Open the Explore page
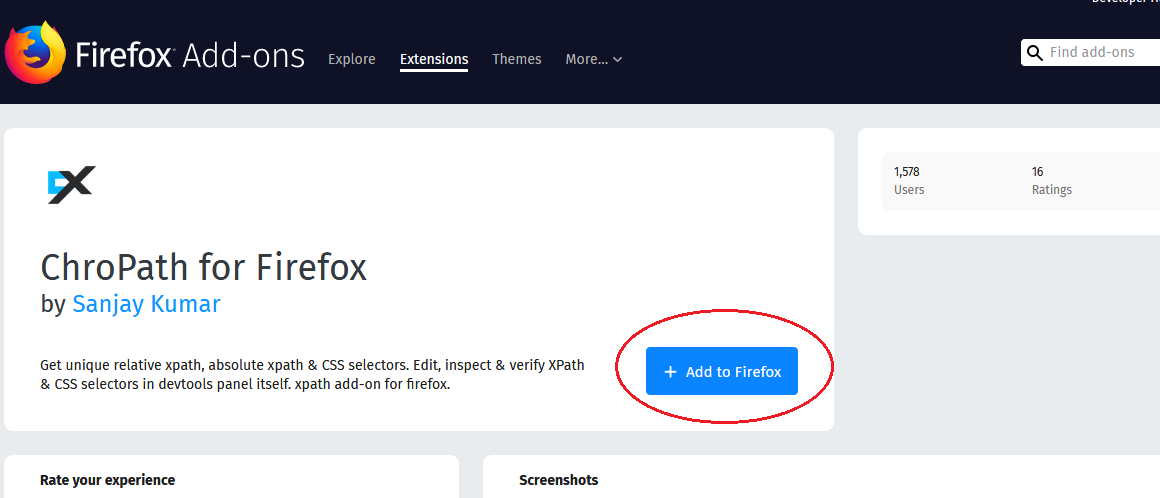The width and height of the screenshot is (1160, 498). click(x=351, y=59)
